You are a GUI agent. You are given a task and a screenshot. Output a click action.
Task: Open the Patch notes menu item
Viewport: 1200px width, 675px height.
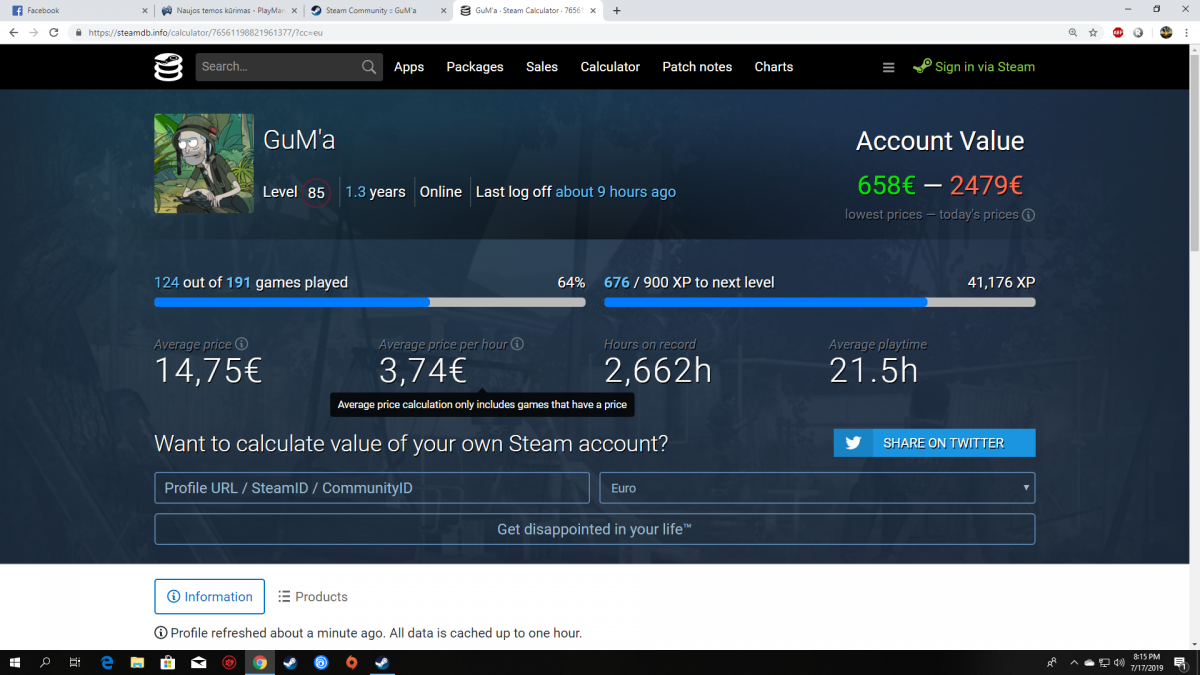(x=697, y=67)
